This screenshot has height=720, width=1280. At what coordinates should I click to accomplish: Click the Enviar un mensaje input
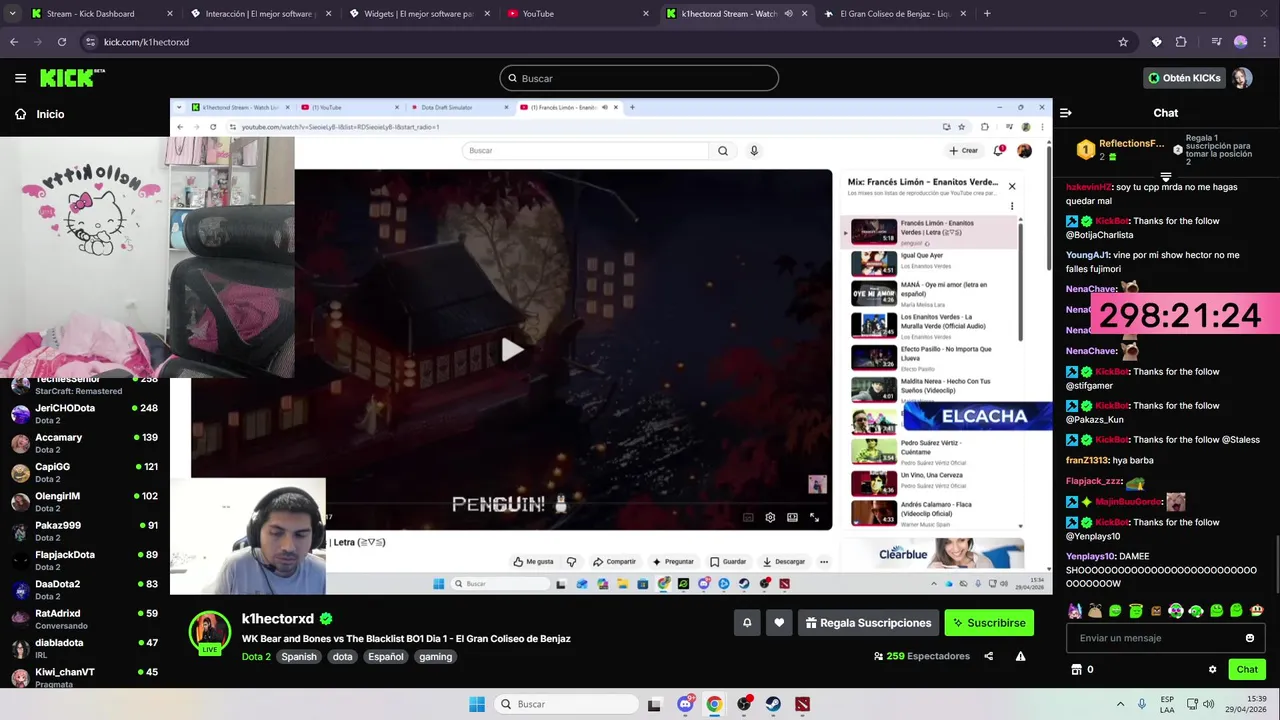tap(1152, 638)
